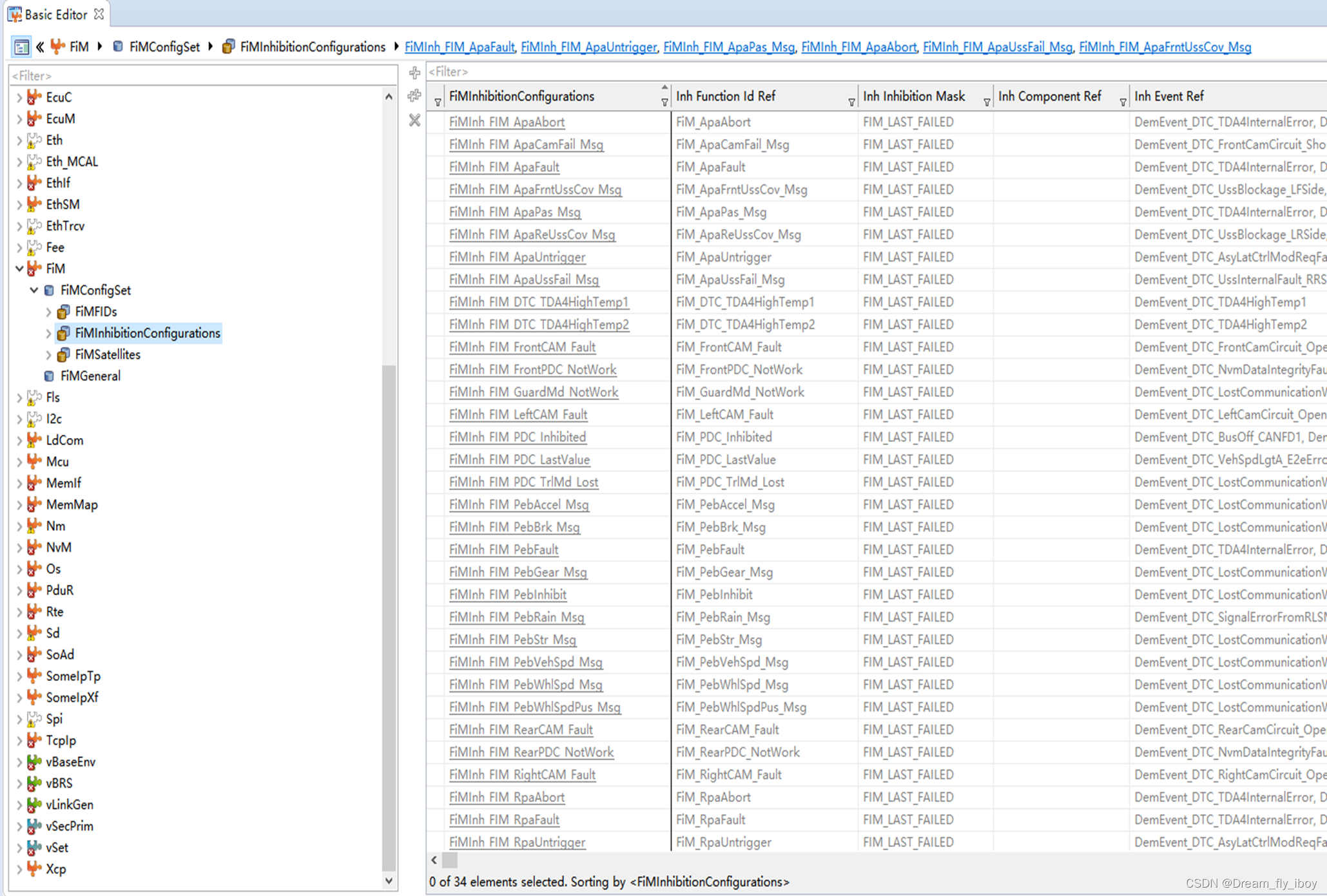Click the table's horizontal scrollbar thumb
Viewport: 1327px width, 896px height.
pos(450,860)
